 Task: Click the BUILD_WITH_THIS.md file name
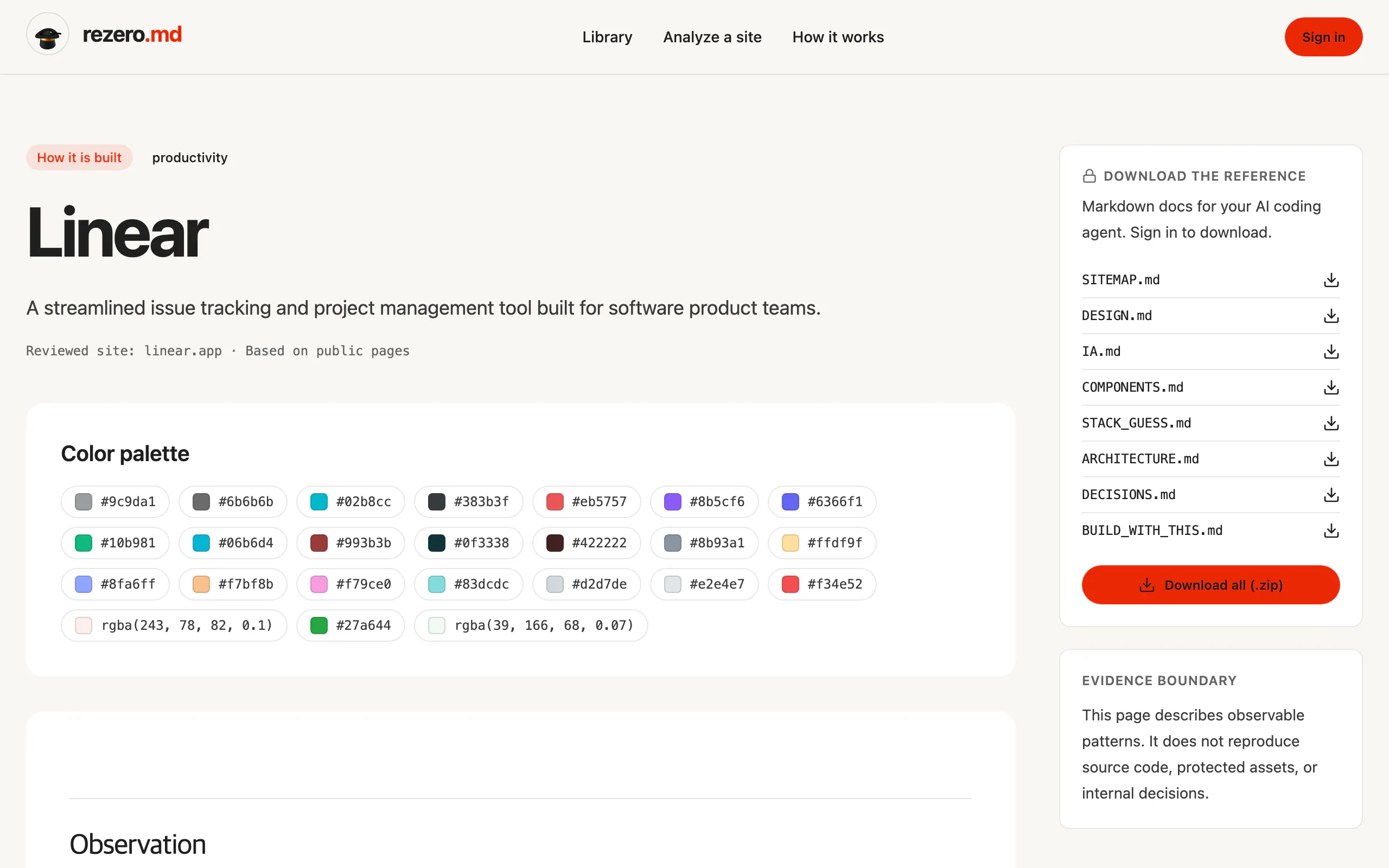click(1152, 531)
